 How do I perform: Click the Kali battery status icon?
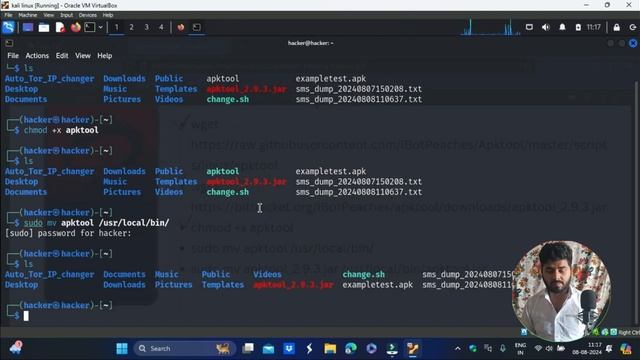pyautogui.click(x=578, y=27)
